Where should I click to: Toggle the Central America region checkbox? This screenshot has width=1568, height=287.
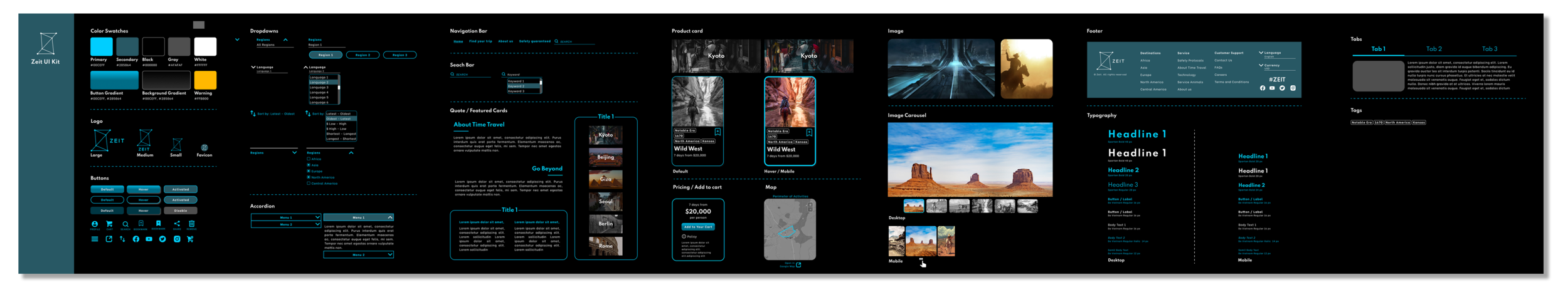(x=309, y=184)
